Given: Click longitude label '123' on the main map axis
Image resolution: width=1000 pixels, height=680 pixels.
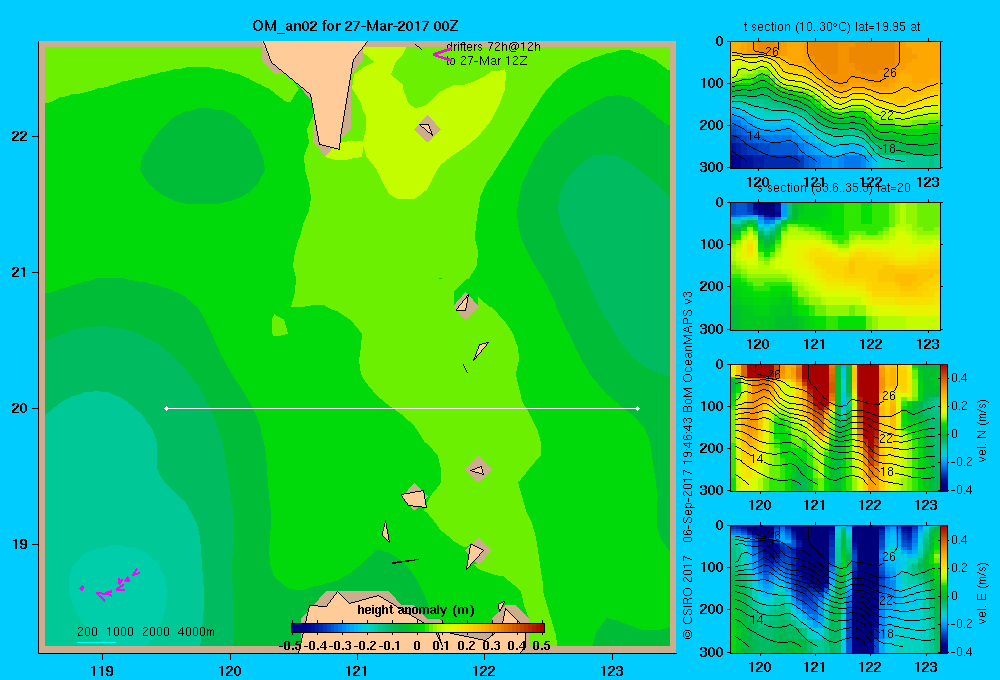Looking at the screenshot, I should [x=612, y=670].
